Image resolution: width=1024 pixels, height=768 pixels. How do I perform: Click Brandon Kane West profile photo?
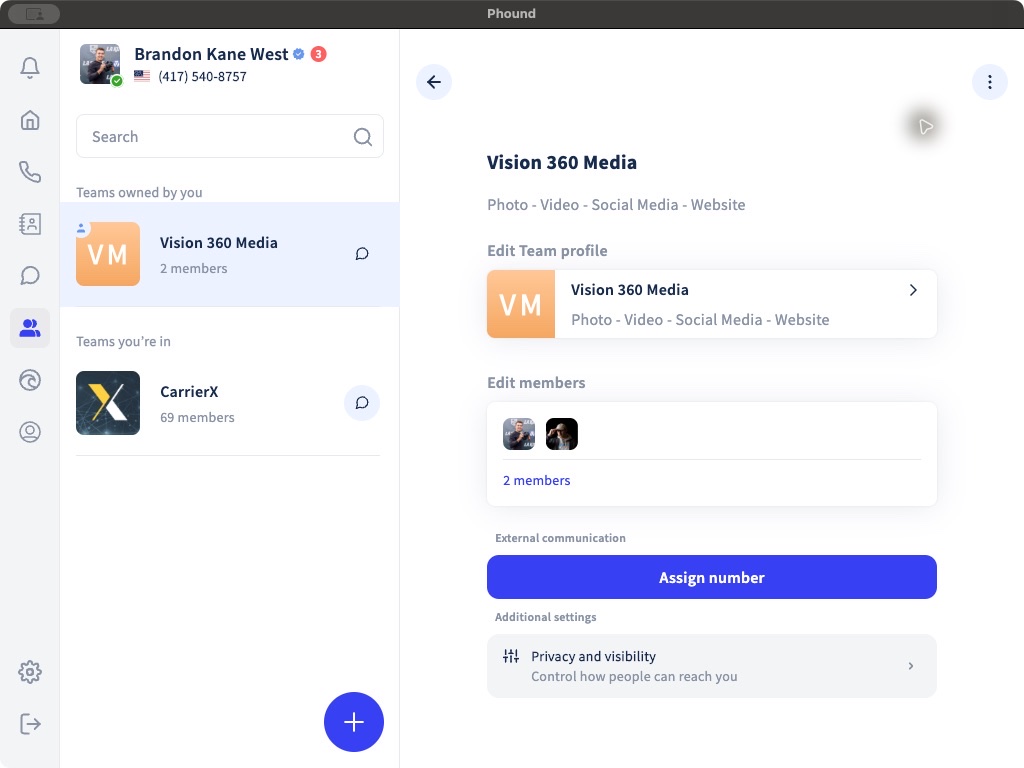tap(100, 64)
